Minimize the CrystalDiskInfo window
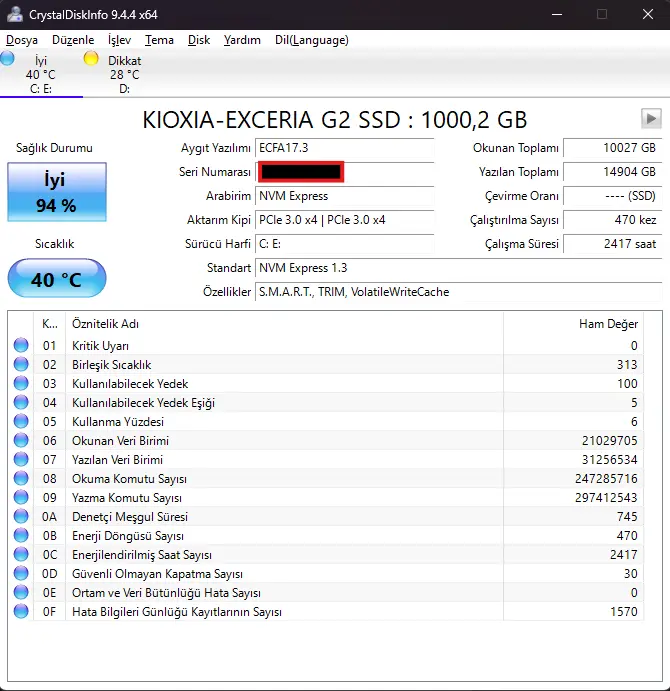The image size is (670, 691). pos(557,15)
